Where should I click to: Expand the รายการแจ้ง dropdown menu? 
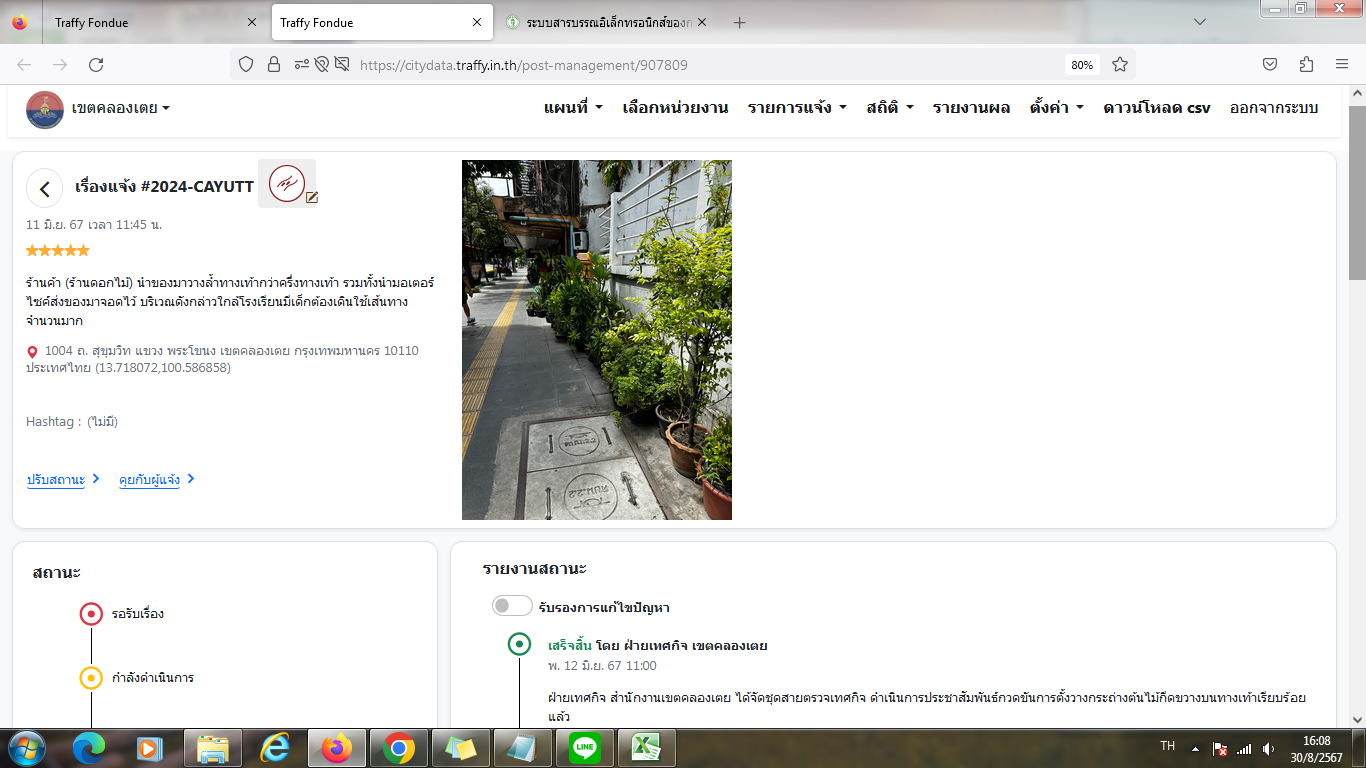pos(797,108)
